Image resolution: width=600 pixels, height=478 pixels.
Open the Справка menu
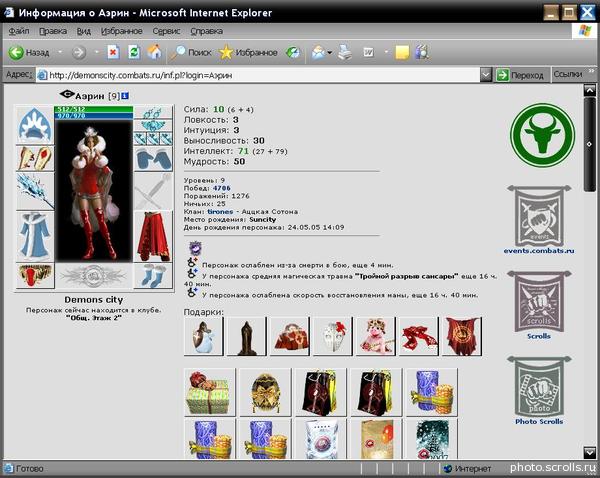pos(207,31)
